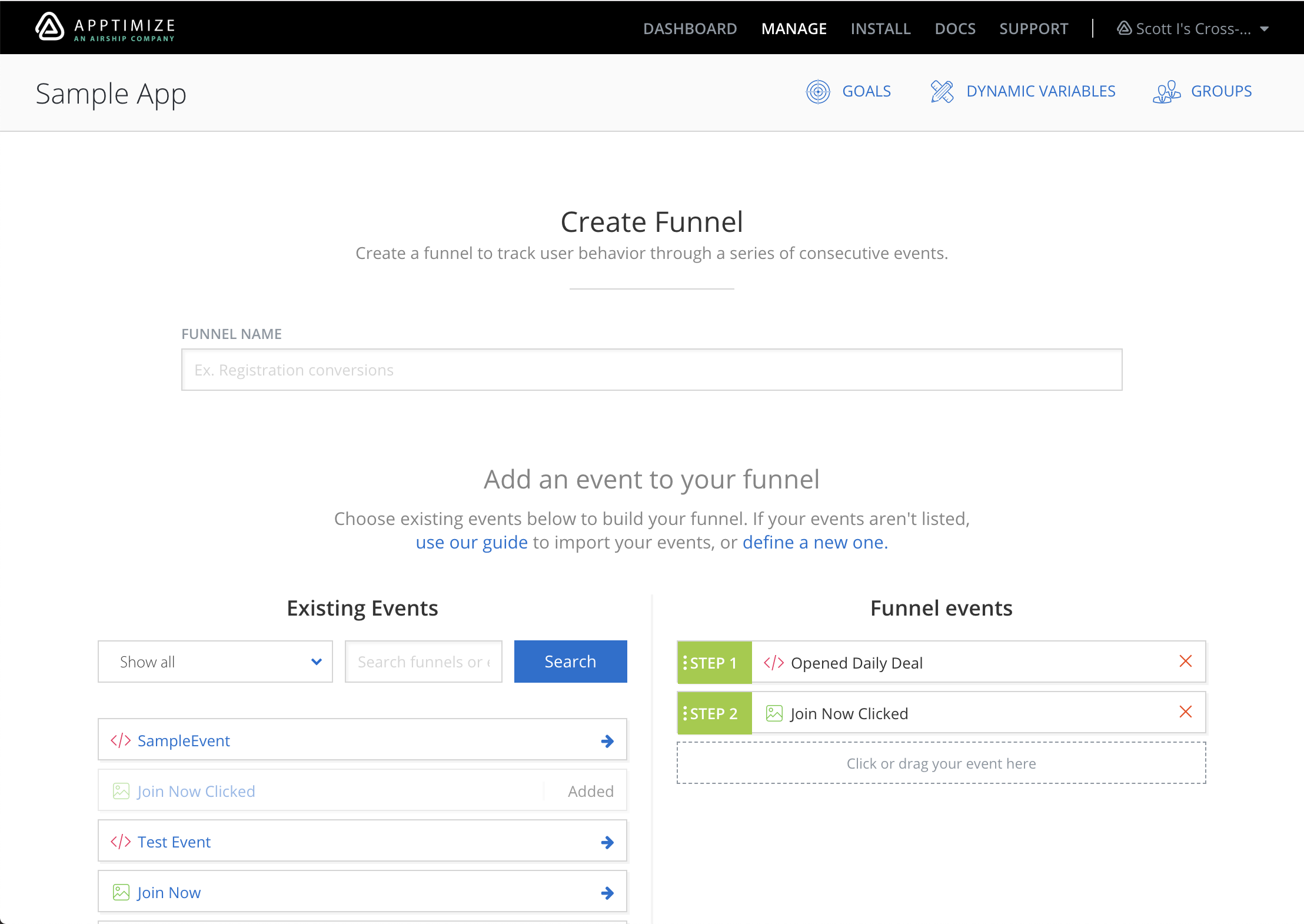Image resolution: width=1304 pixels, height=924 pixels.
Task: Click the Apptimize logo icon
Action: (x=49, y=26)
